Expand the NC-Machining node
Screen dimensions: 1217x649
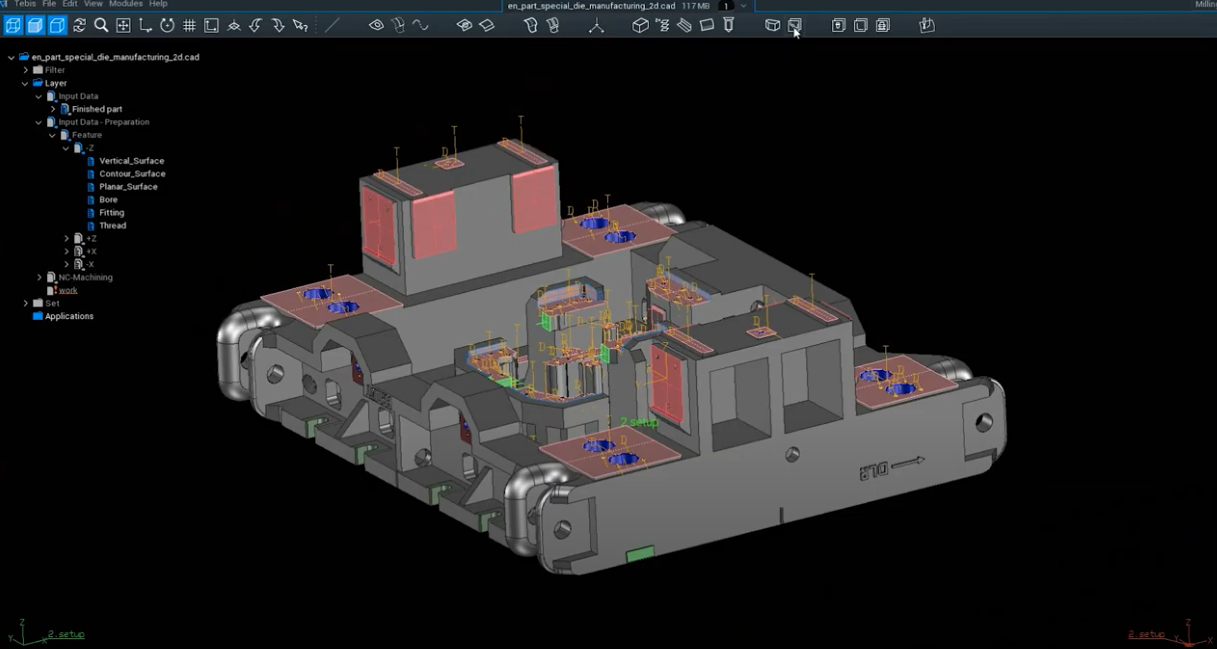(x=39, y=277)
